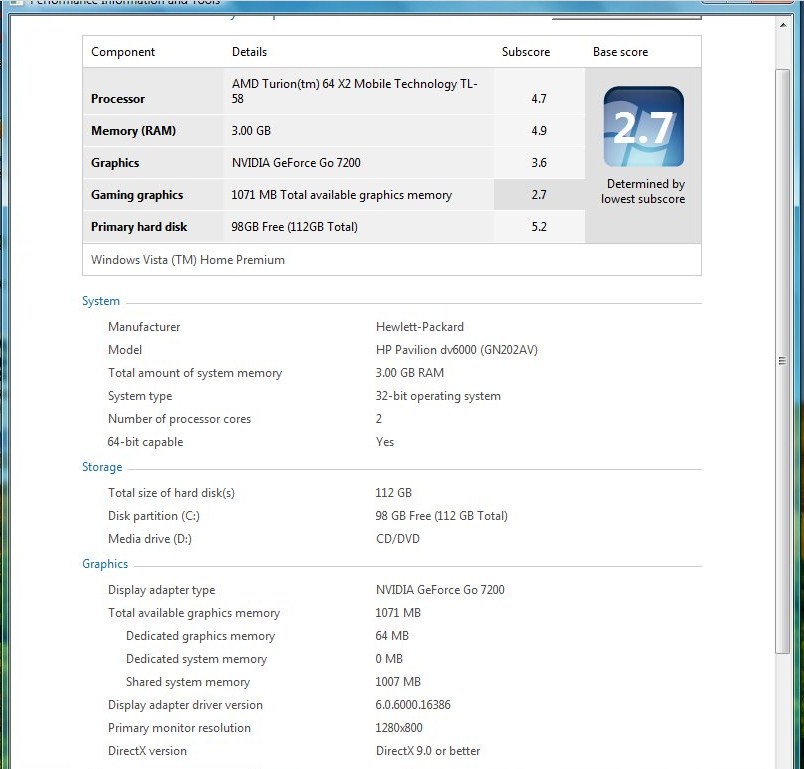Viewport: 804px width, 769px height.
Task: Click the 'Disk partition (C:)' label
Action: pyautogui.click(x=154, y=516)
